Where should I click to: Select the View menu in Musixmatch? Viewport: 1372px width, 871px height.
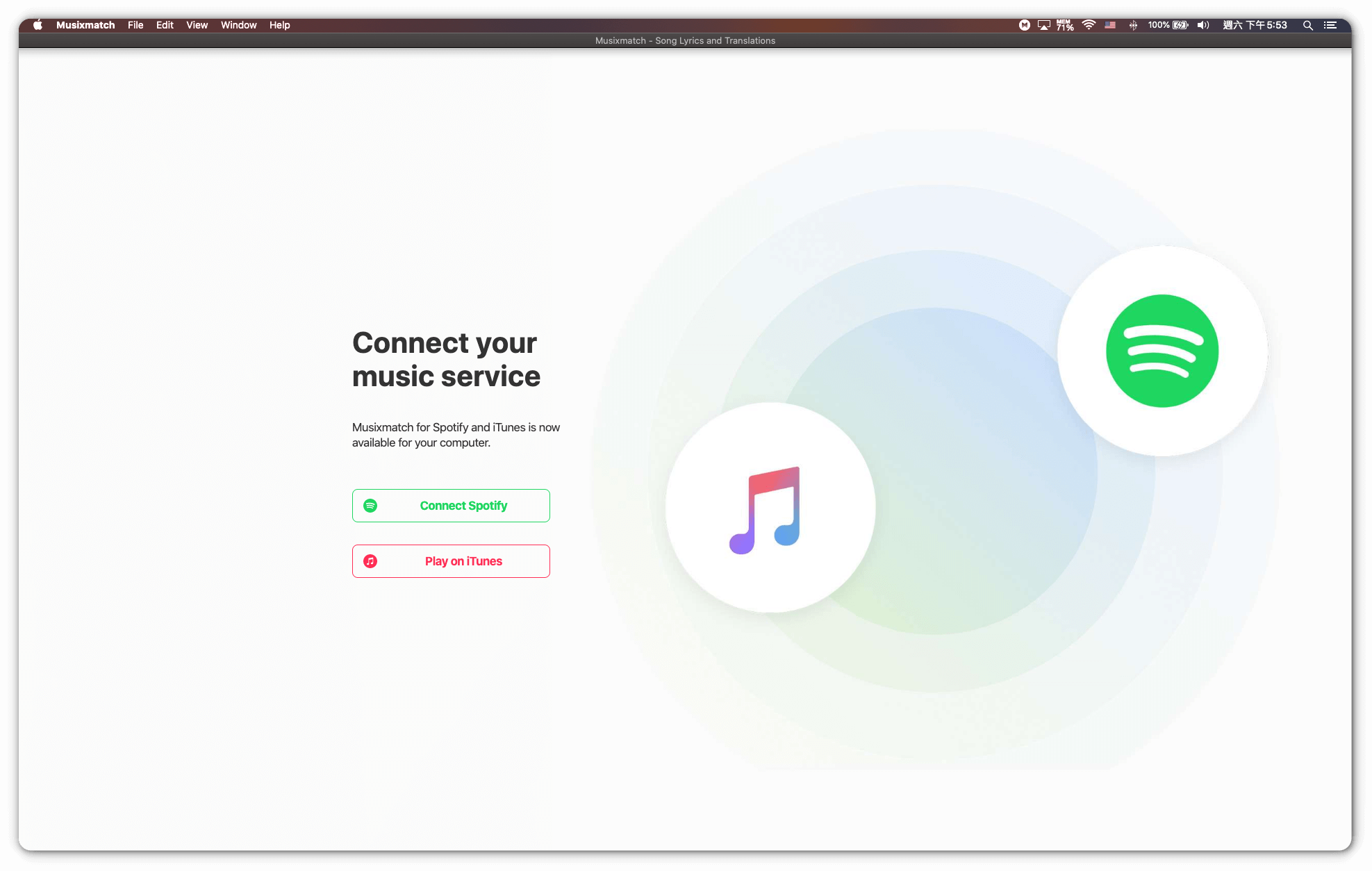(200, 25)
